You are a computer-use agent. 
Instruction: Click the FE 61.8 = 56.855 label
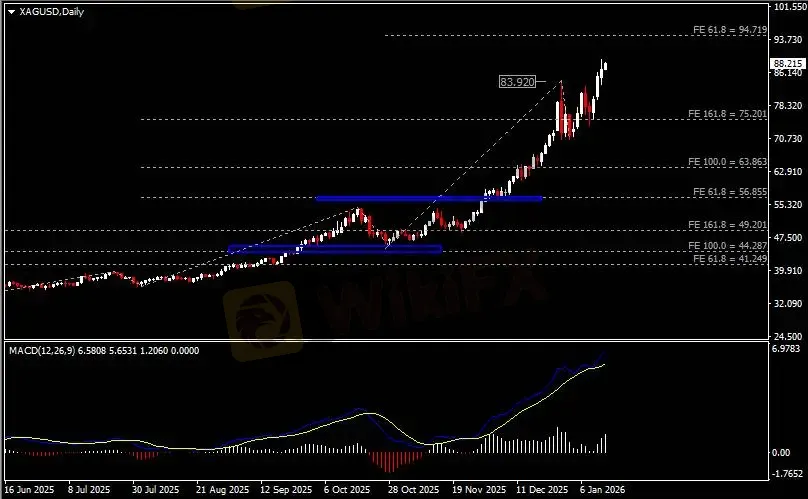pyautogui.click(x=730, y=191)
